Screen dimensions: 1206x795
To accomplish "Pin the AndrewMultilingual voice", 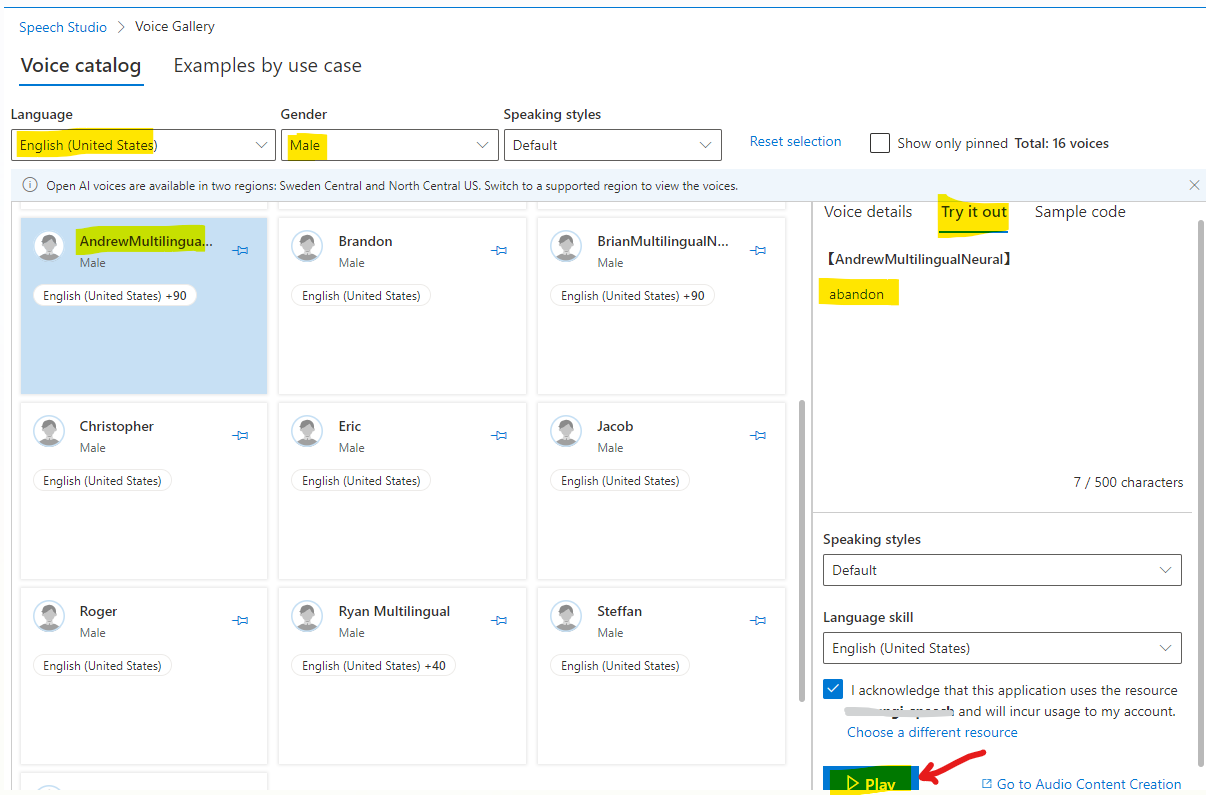I will click(x=240, y=250).
